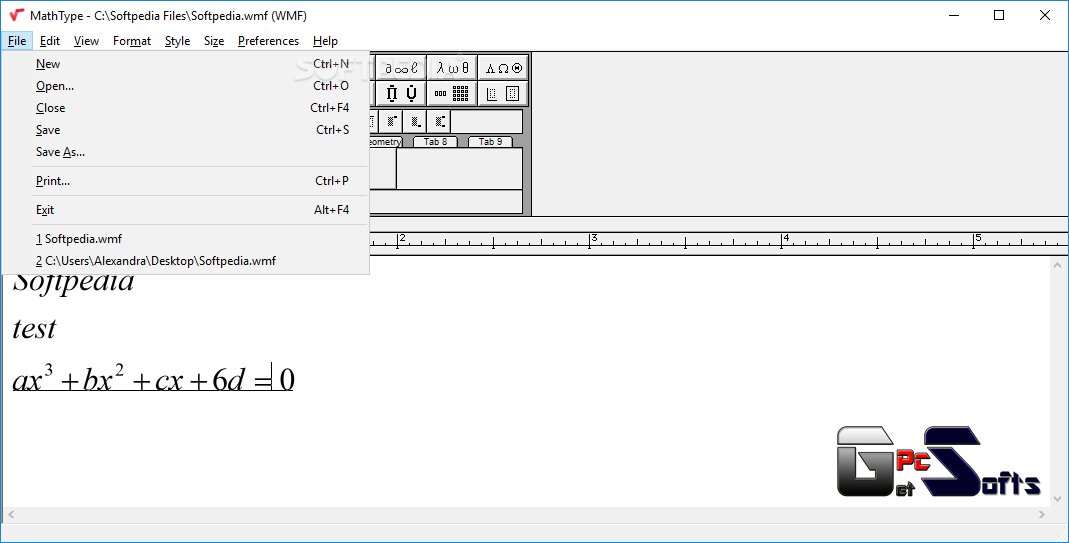Open the matrix templates palette

452,93
